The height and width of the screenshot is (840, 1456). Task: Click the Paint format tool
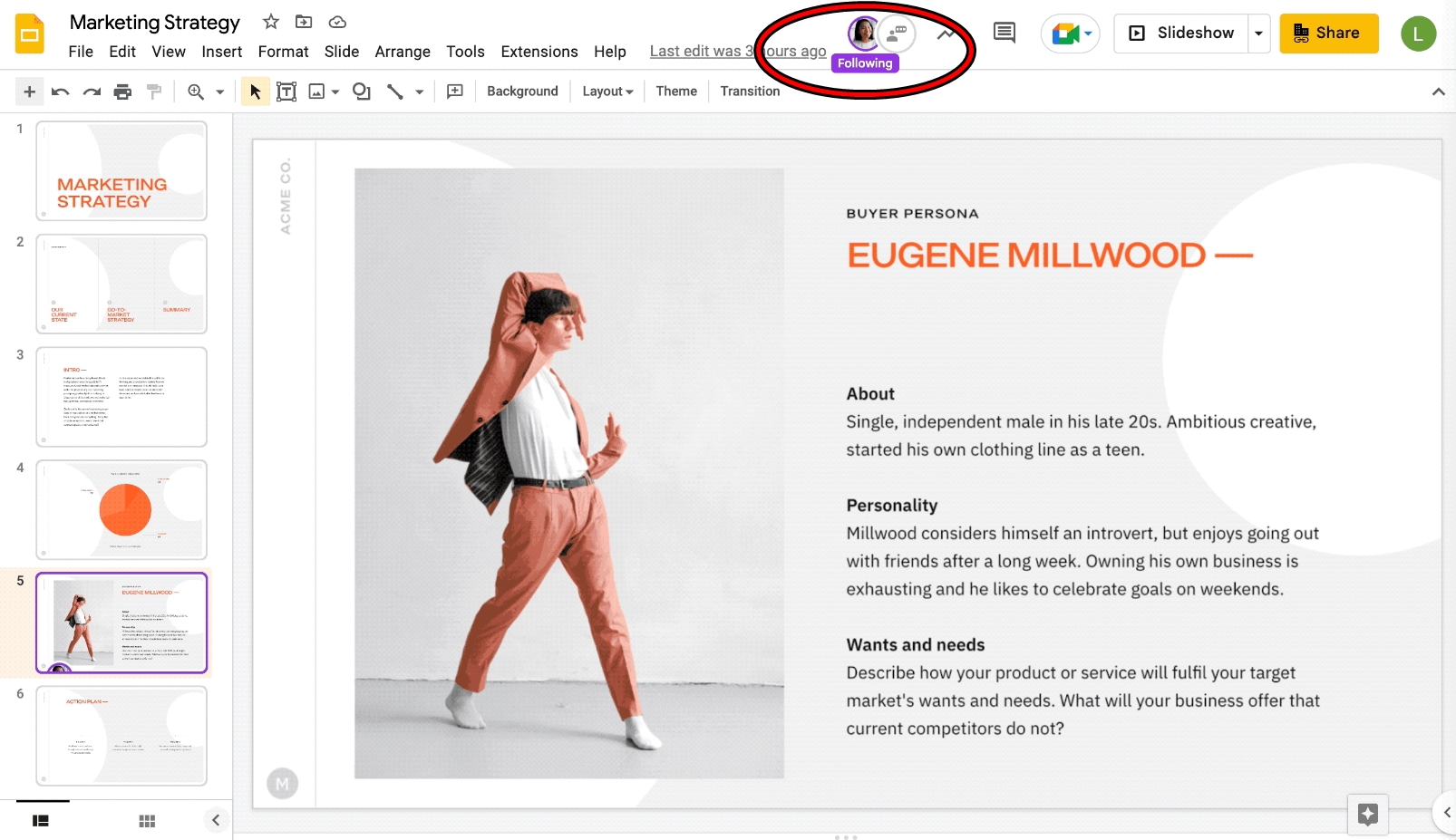tap(153, 91)
